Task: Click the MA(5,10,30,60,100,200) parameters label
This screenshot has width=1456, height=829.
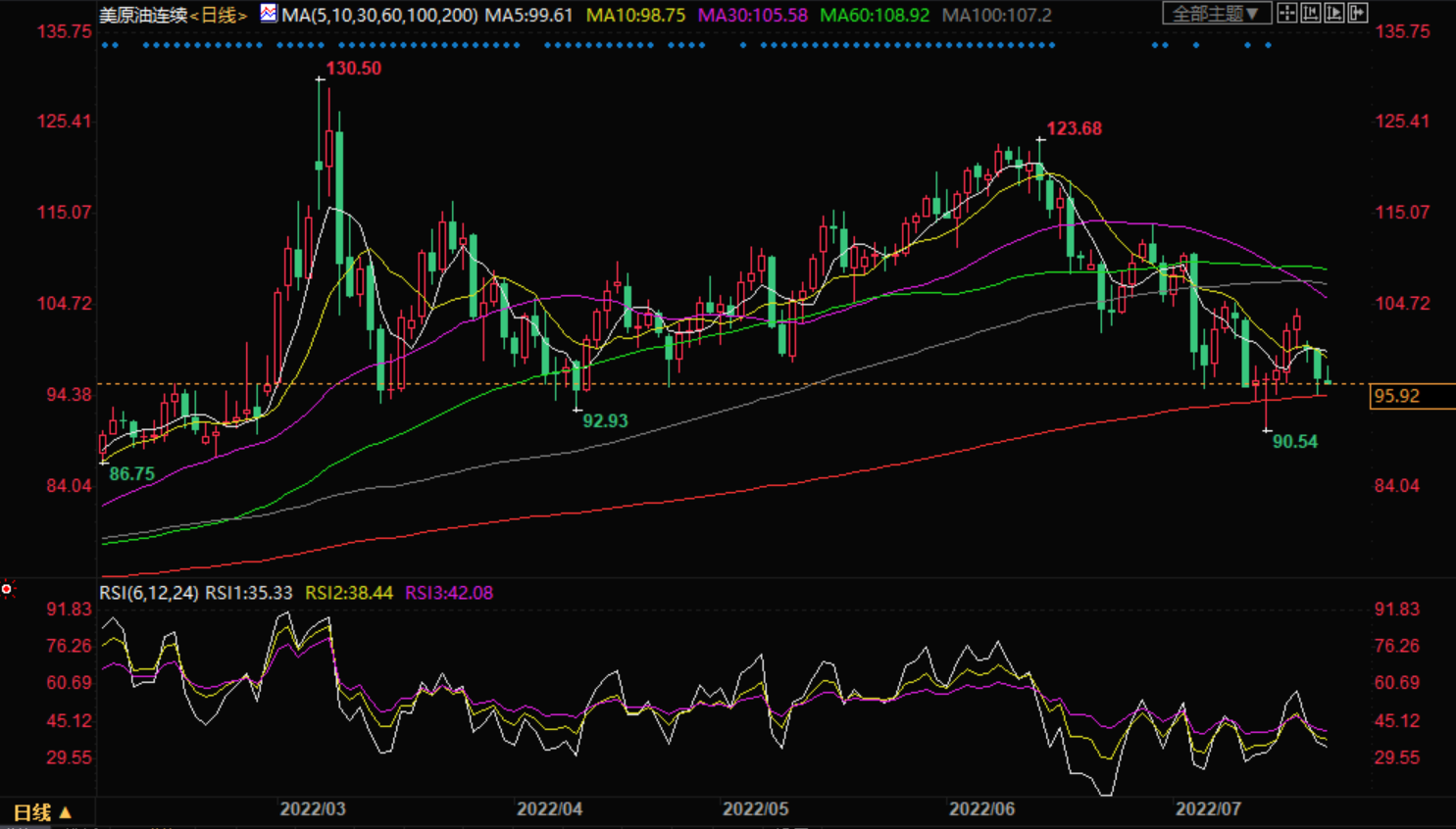Action: pos(379,16)
